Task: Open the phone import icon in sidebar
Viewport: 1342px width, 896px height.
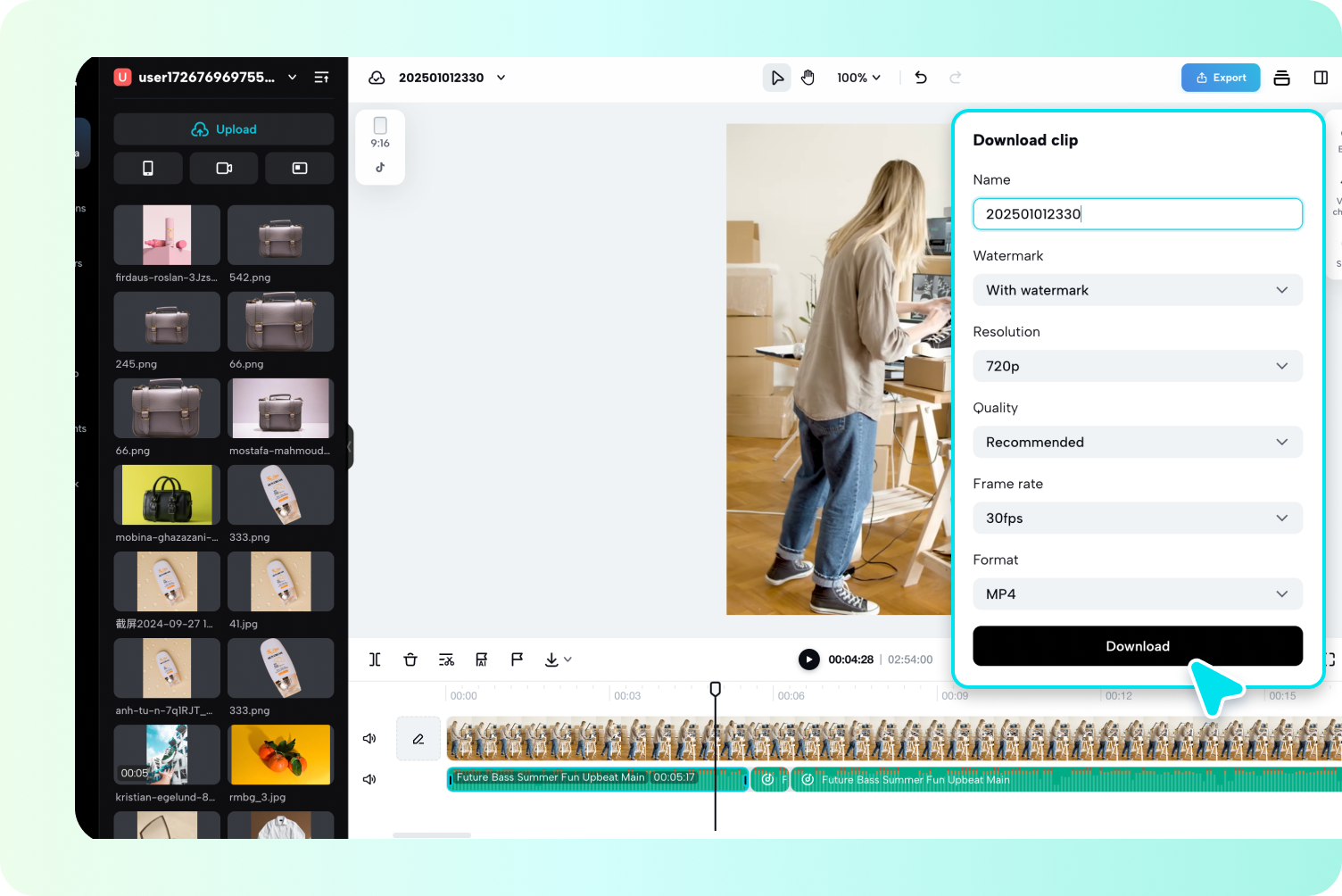Action: pos(148,168)
